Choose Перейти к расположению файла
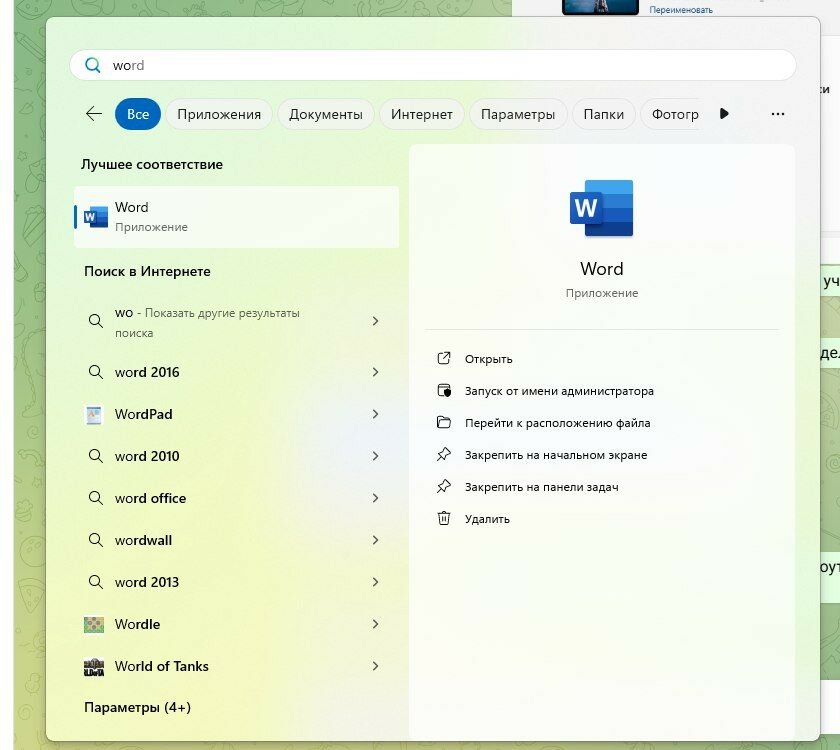This screenshot has height=750, width=840. pos(557,423)
